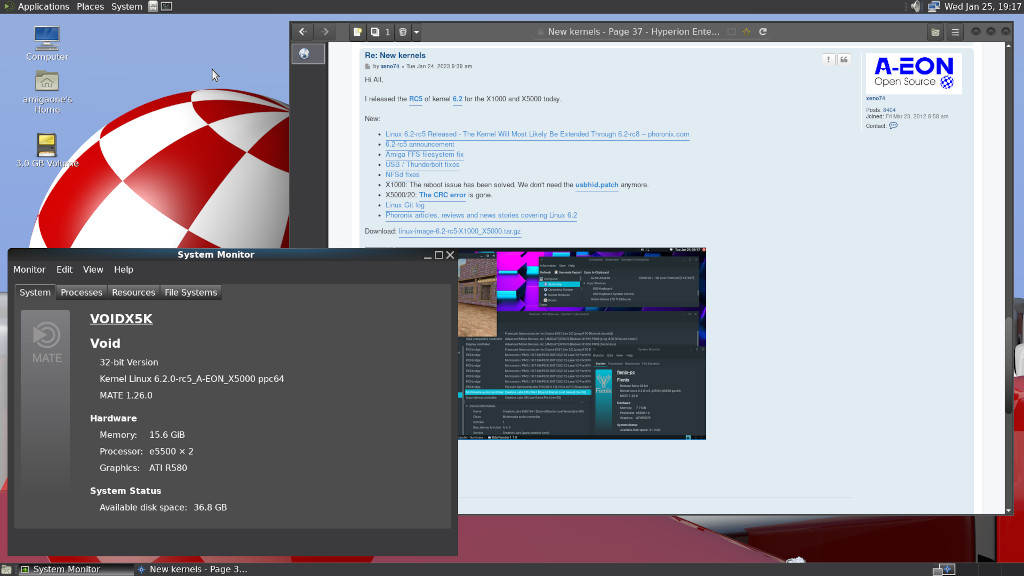This screenshot has height=576, width=1024.
Task: Select the Computer desktop icon
Action: pyautogui.click(x=46, y=43)
